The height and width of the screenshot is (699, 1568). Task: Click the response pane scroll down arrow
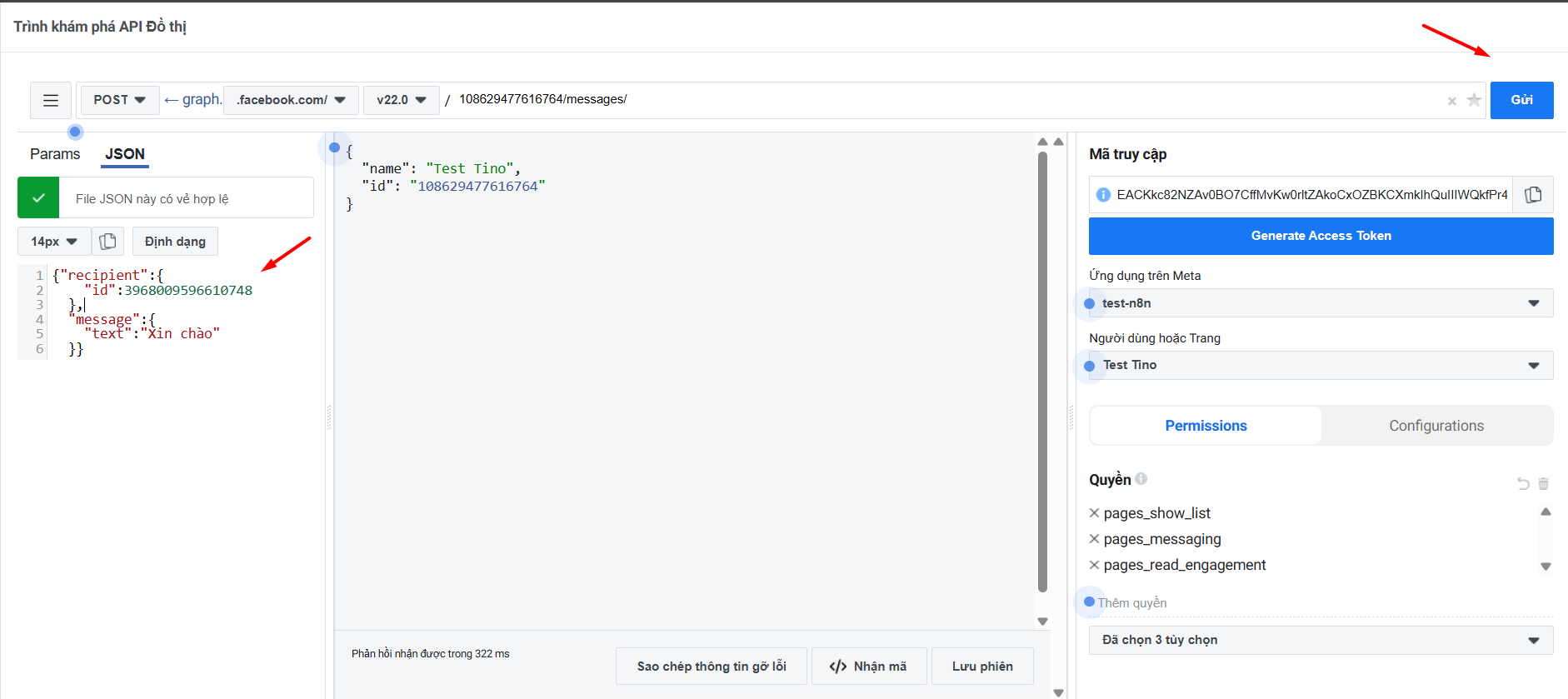pos(1042,622)
